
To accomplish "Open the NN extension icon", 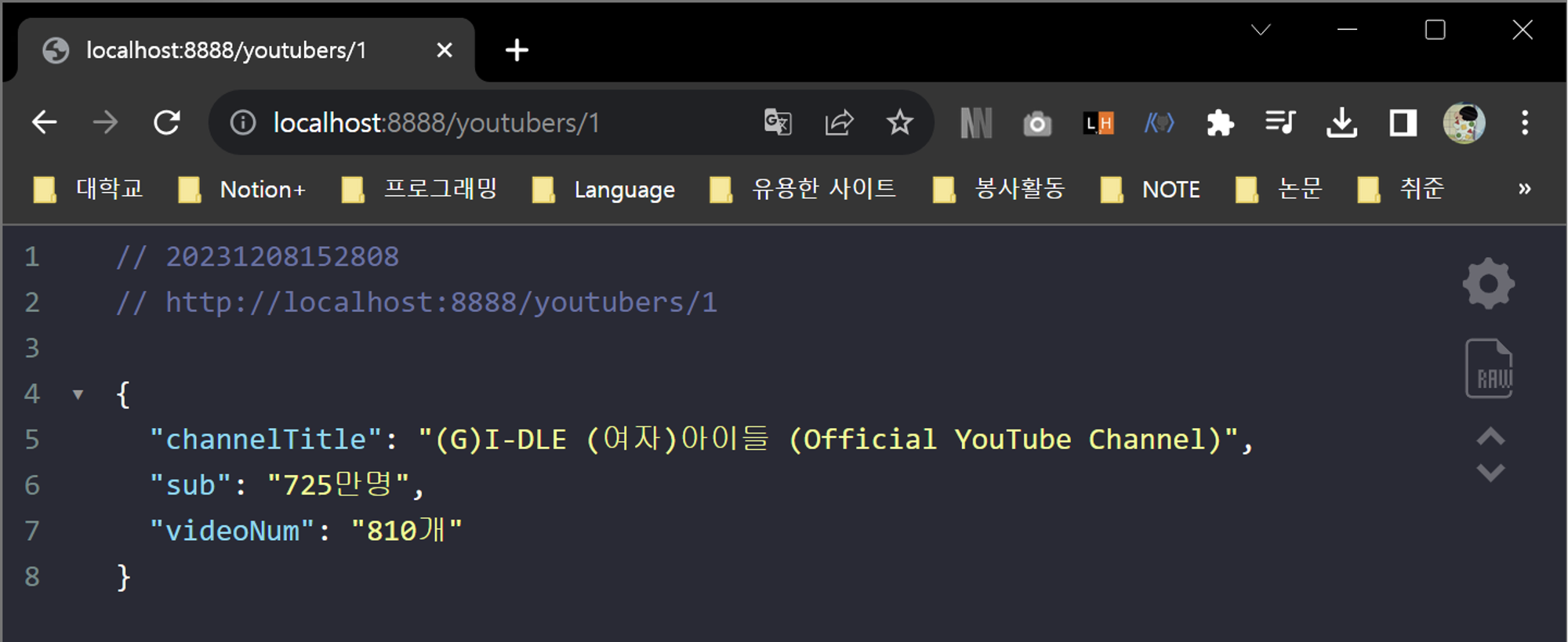I will coord(976,123).
